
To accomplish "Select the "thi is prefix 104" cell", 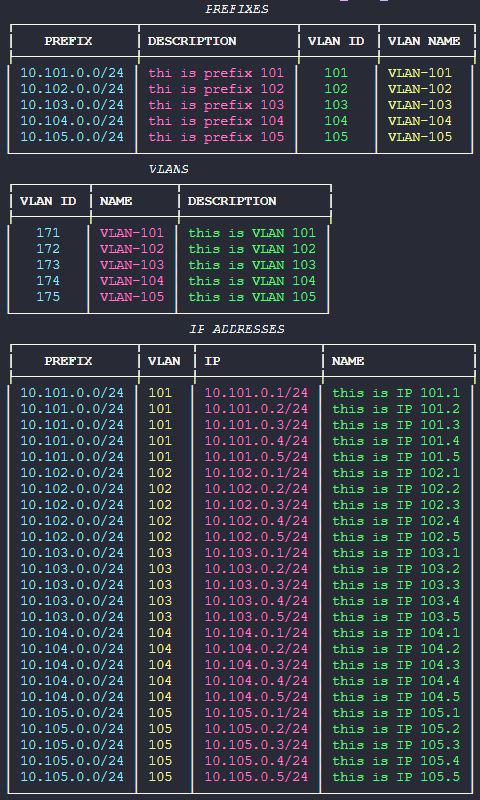I will click(216, 121).
